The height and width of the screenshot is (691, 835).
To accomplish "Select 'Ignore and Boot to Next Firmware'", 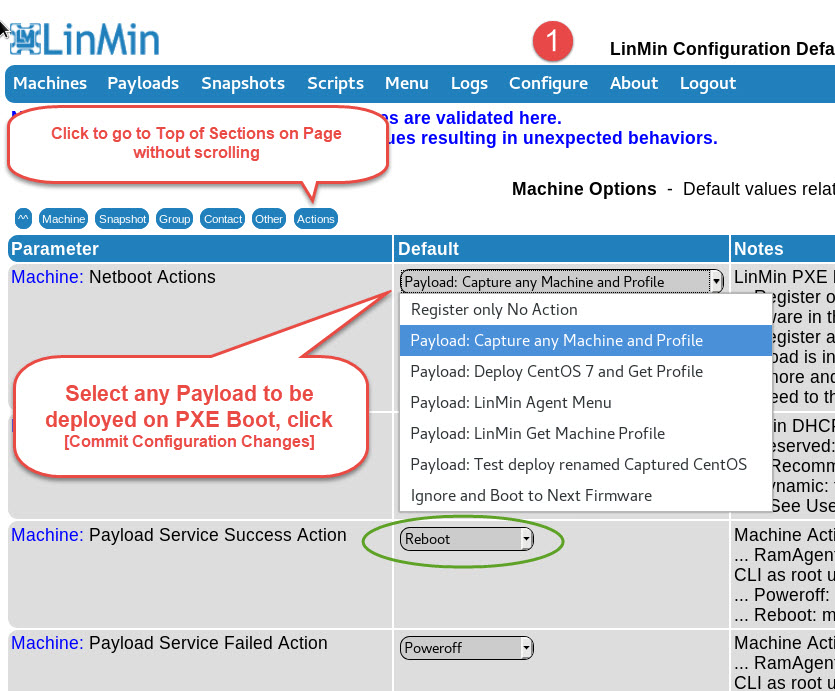I will [531, 495].
